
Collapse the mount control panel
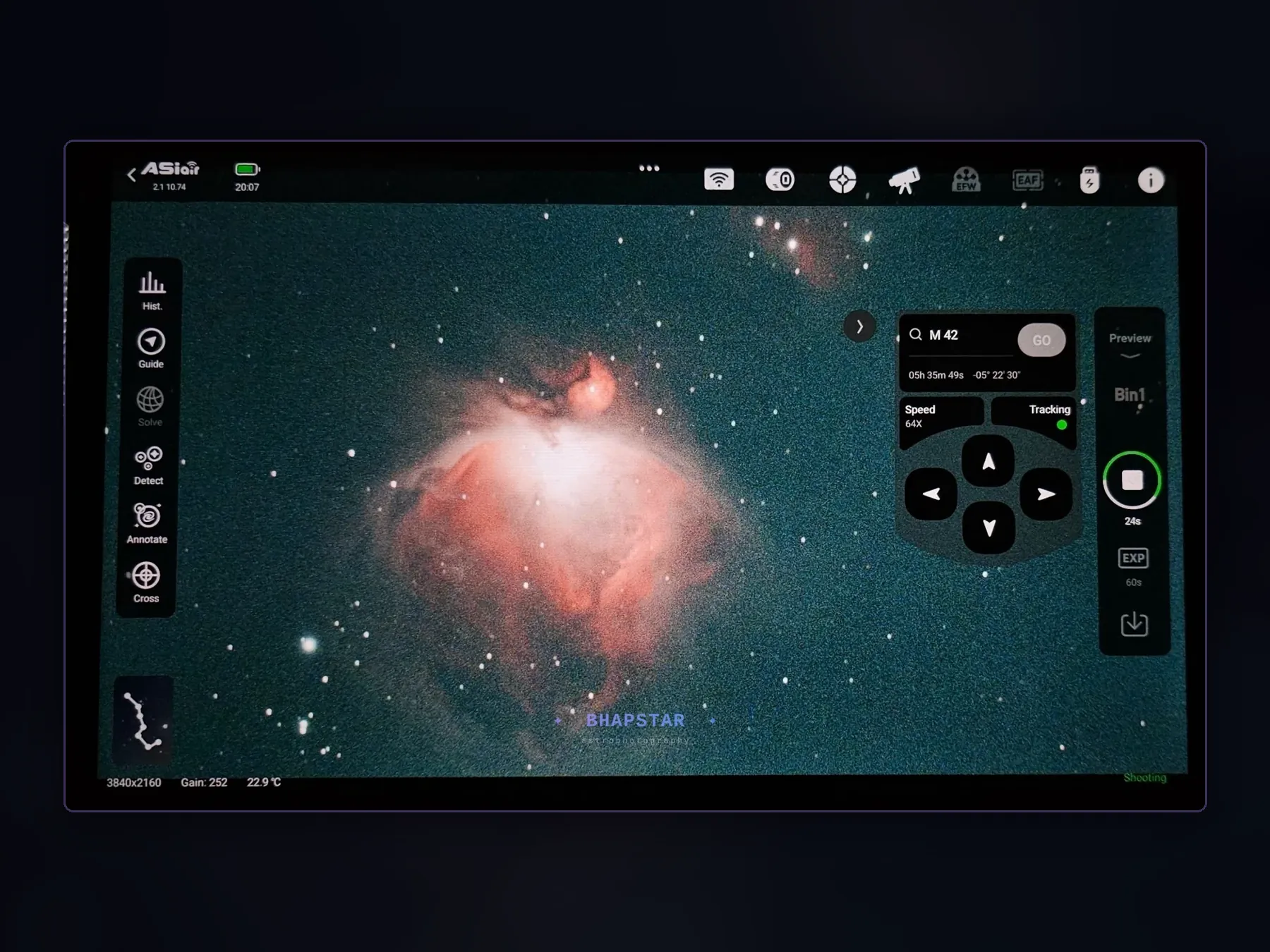click(859, 327)
